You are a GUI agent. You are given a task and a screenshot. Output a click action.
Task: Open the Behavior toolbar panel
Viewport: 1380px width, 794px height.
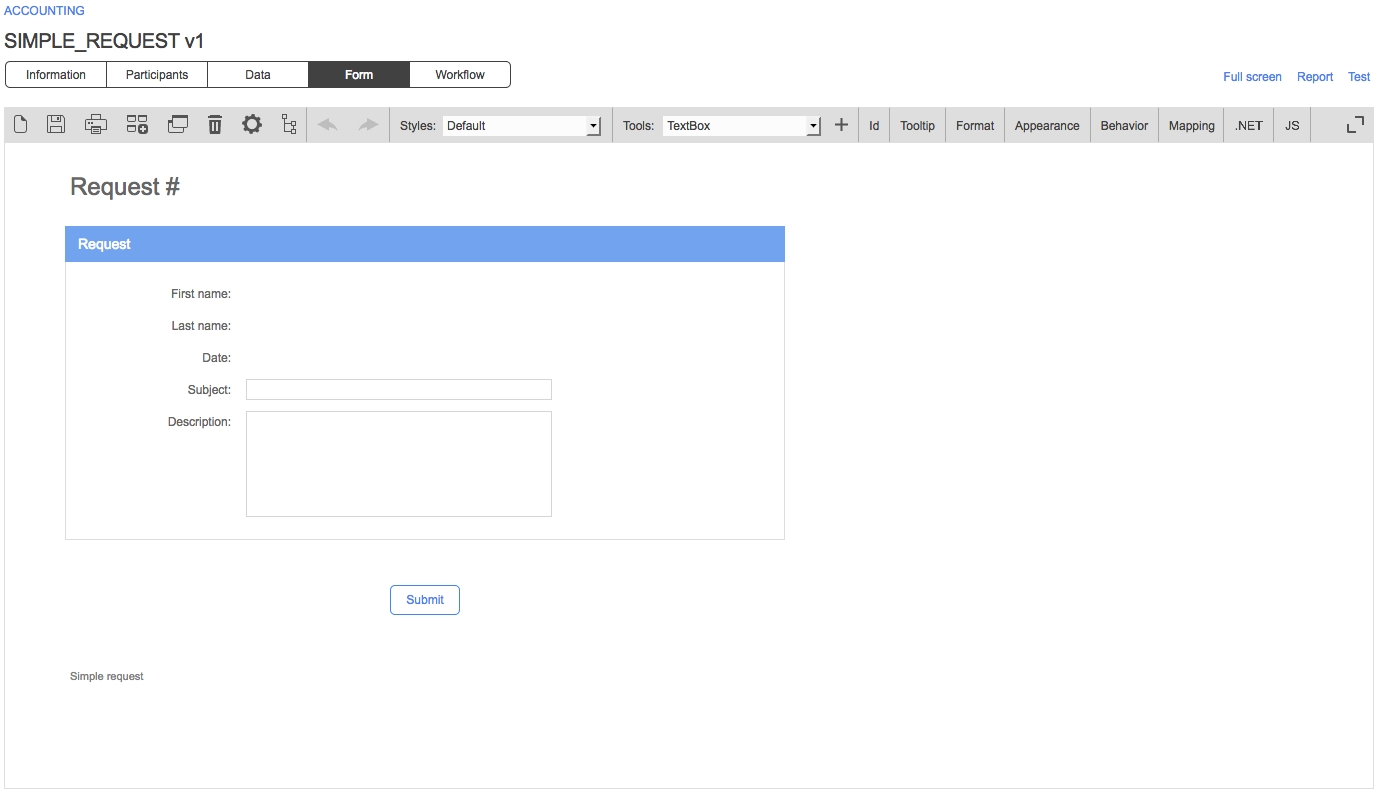point(1124,126)
